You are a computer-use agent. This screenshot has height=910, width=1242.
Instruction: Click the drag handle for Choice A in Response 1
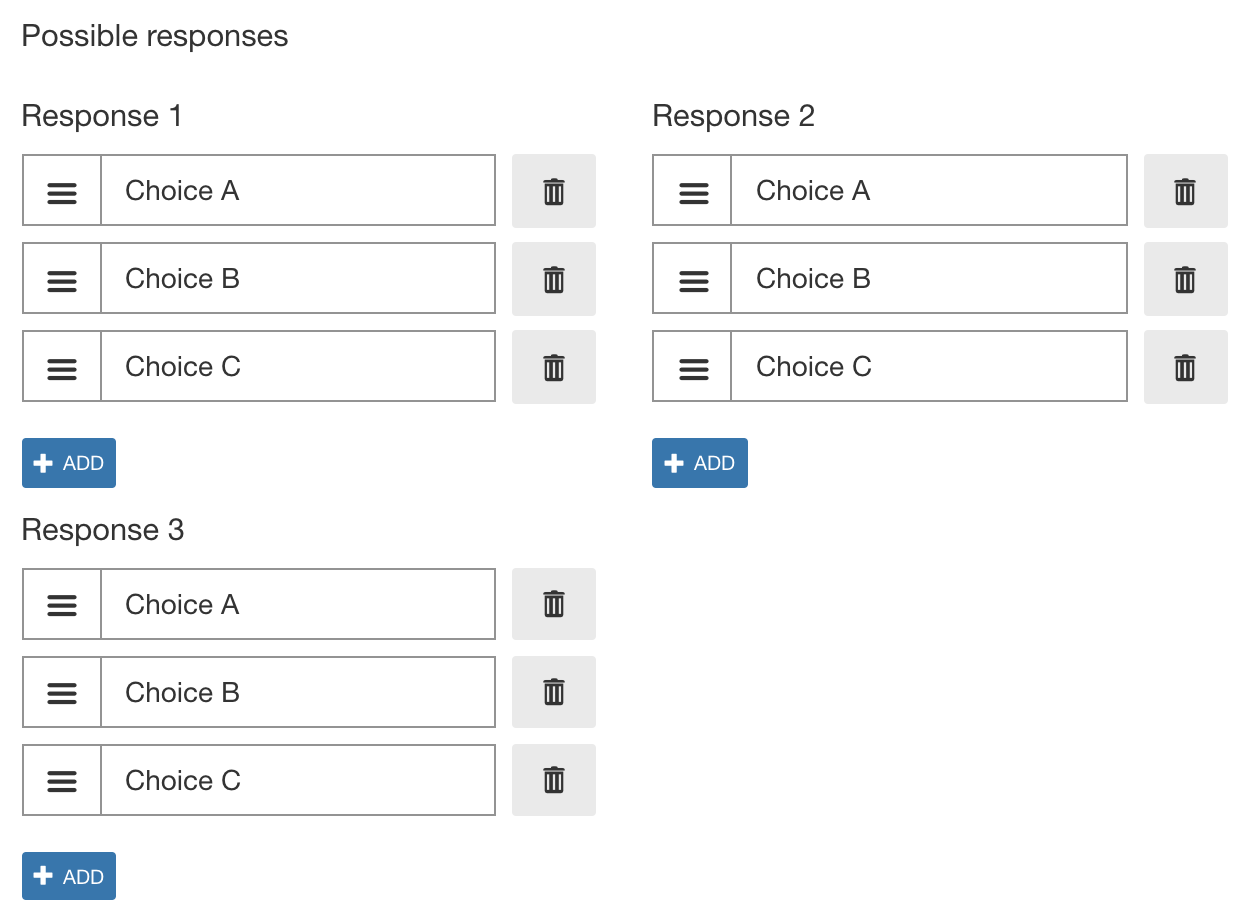pos(61,190)
